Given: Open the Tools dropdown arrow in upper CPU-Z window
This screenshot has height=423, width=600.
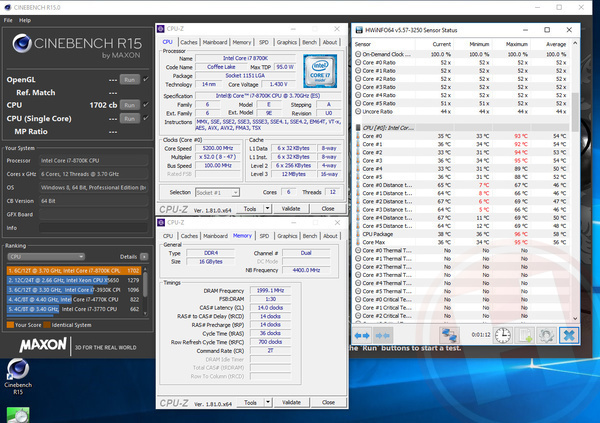Looking at the screenshot, I should click(x=267, y=209).
